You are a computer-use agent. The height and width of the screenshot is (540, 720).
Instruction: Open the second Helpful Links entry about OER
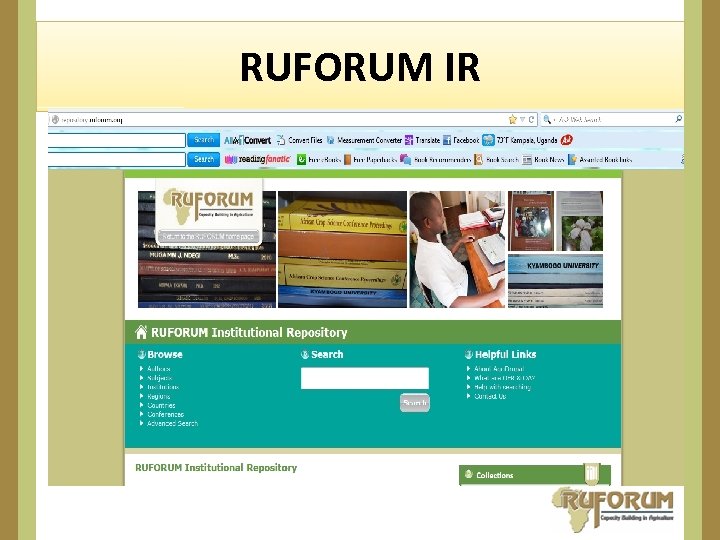pos(504,377)
